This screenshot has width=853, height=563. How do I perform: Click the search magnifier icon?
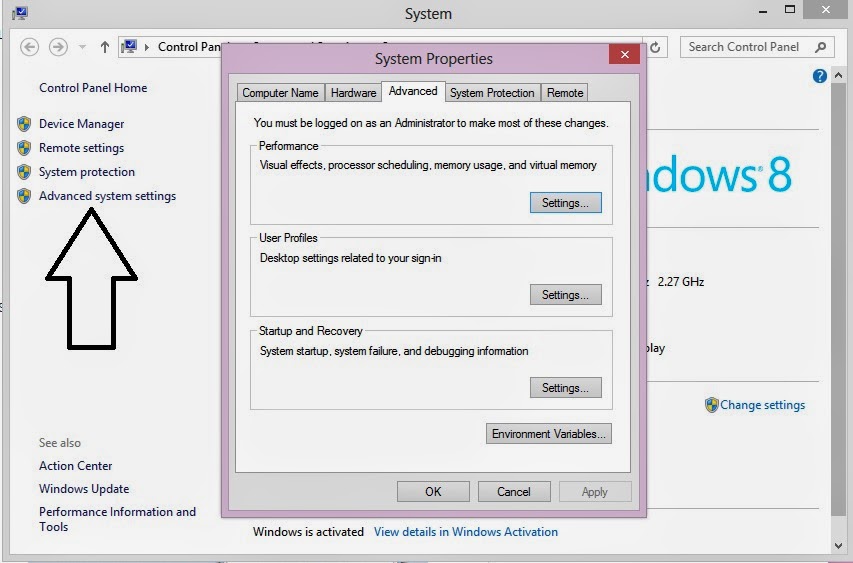click(821, 47)
